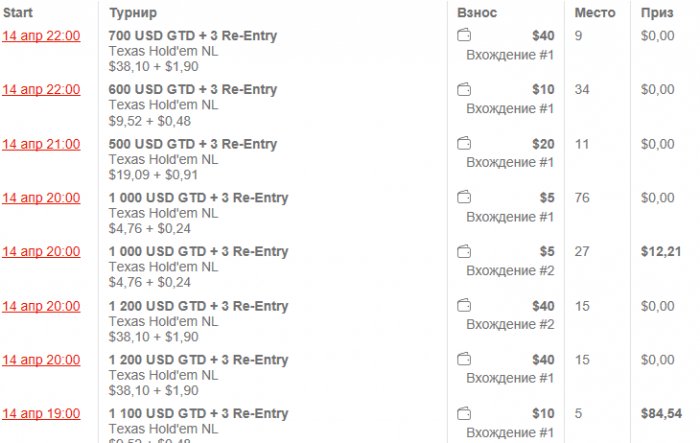Click wallet icon in 600 USD GTD row

click(464, 90)
